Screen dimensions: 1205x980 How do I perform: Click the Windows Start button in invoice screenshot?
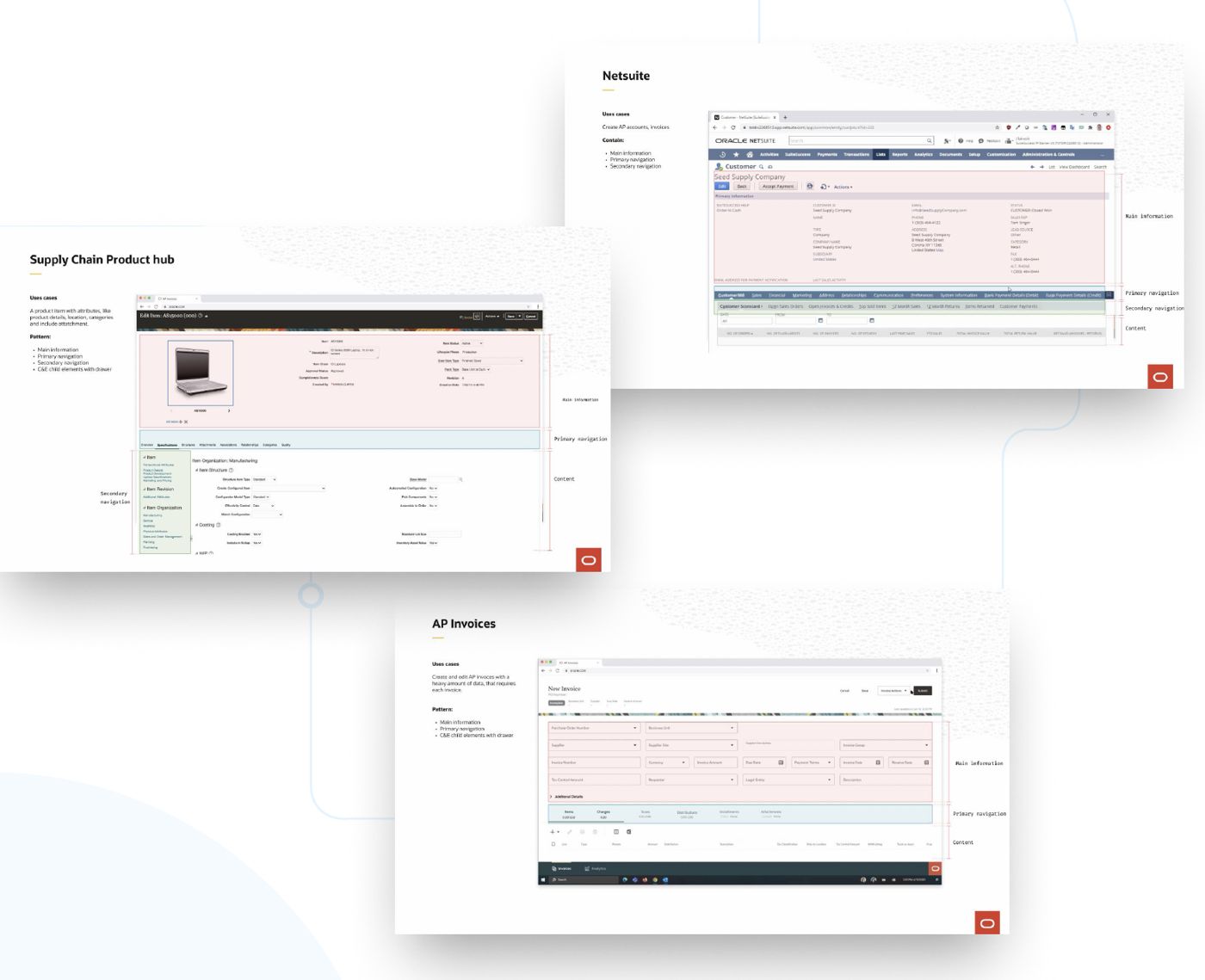point(543,879)
